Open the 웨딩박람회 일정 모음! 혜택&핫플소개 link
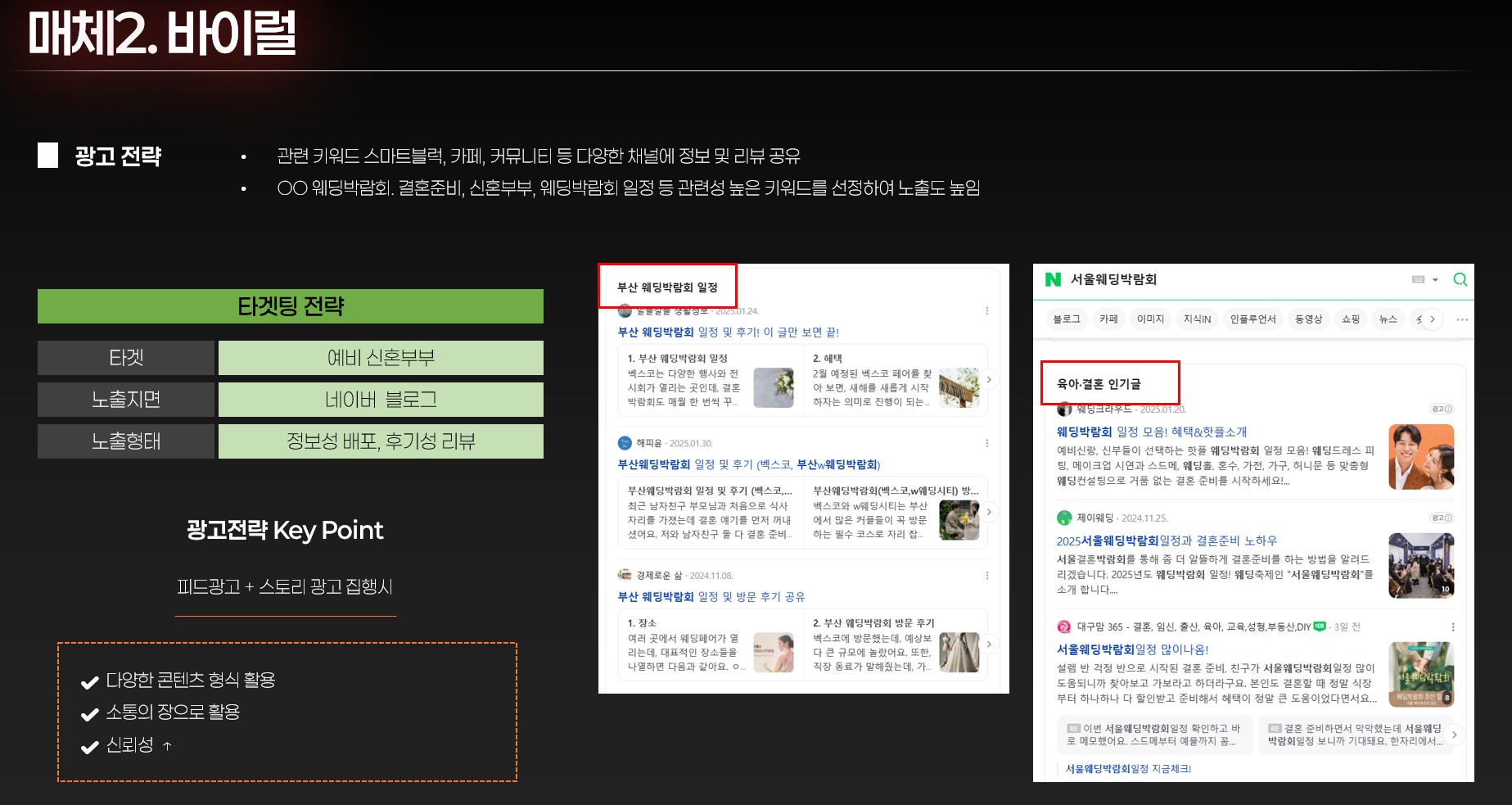This screenshot has width=1512, height=805. pos(1151,432)
